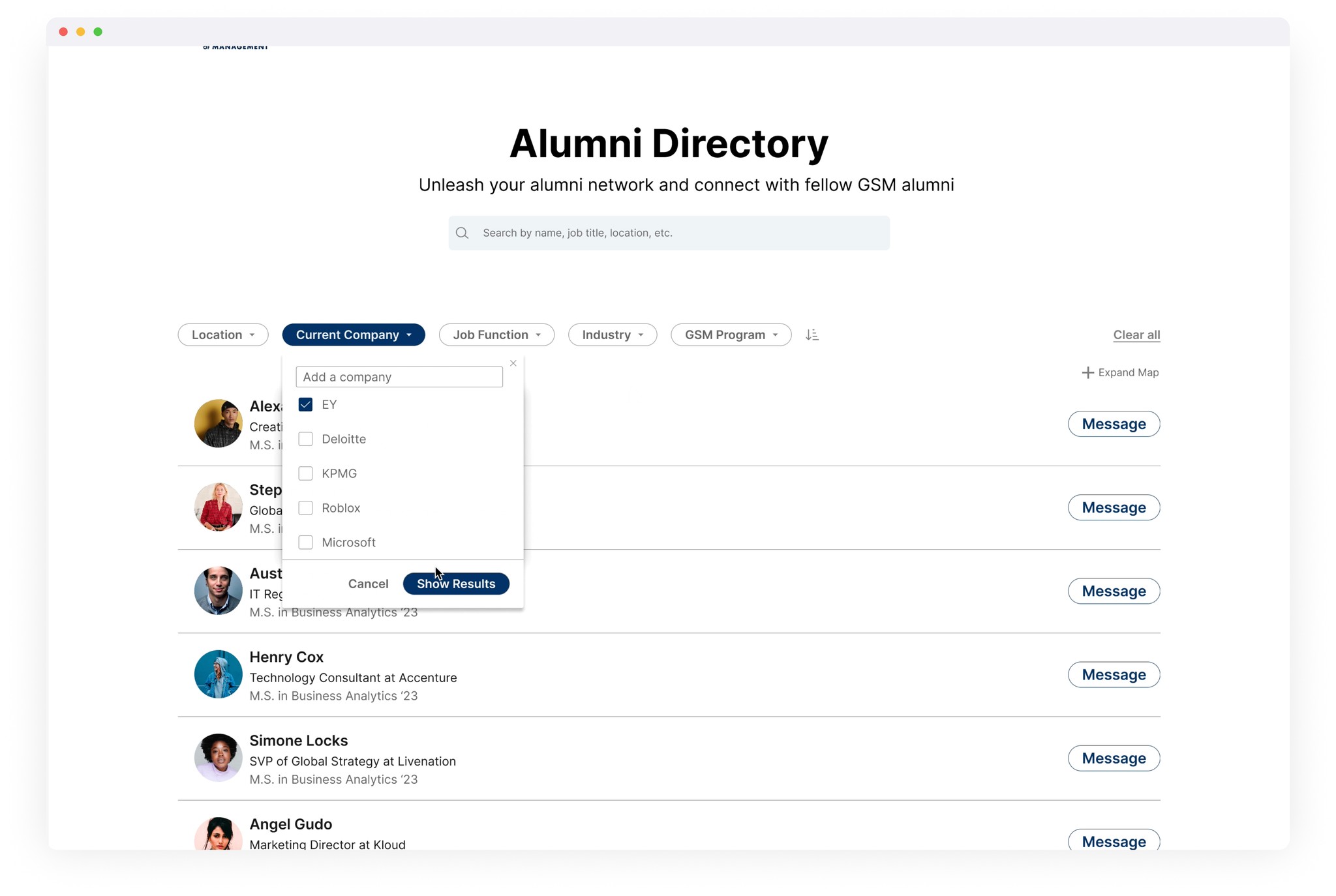Tick the Roblox company checkbox

[305, 508]
